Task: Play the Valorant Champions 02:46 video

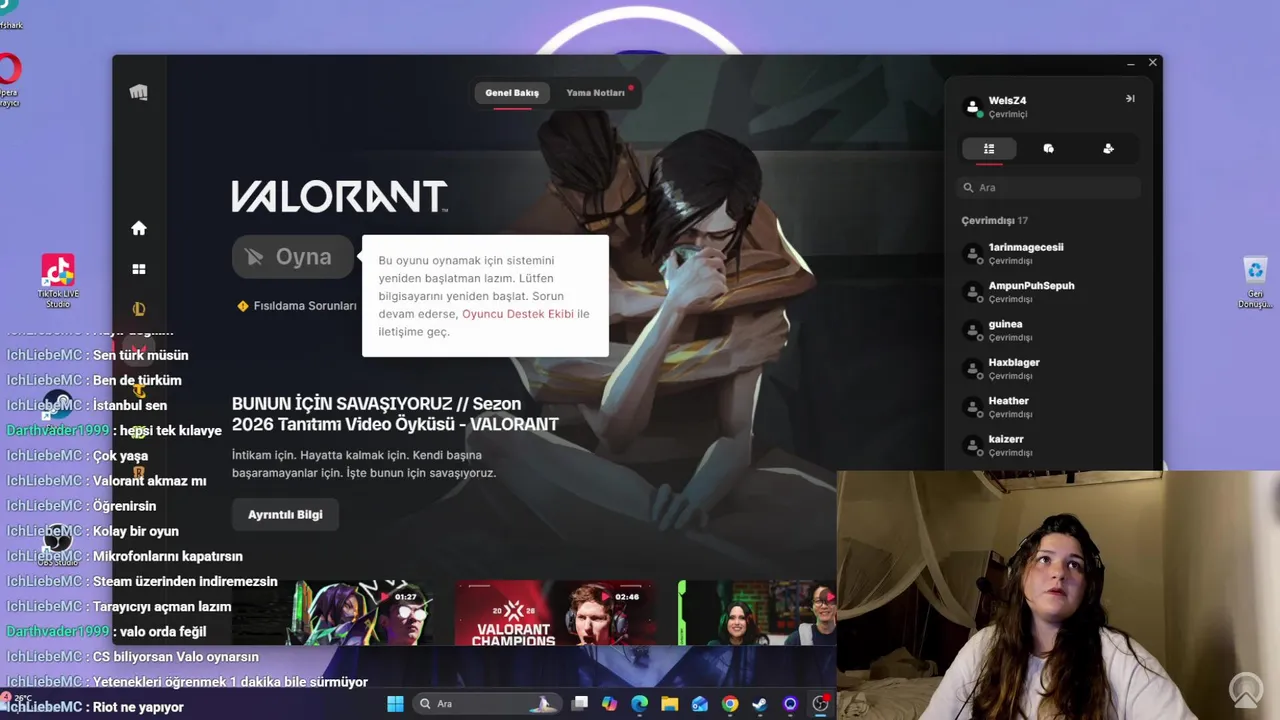Action: (x=556, y=612)
